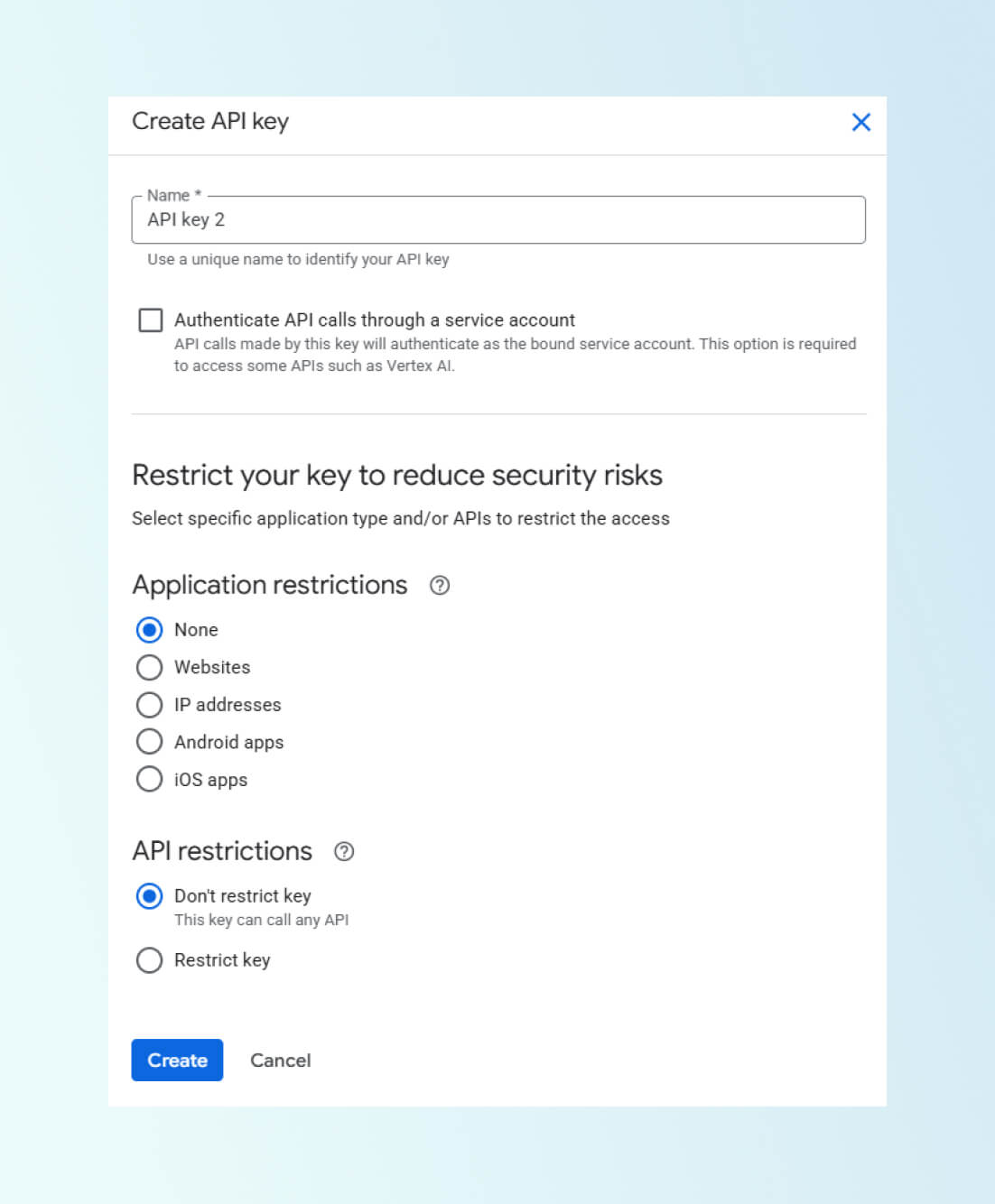The image size is (995, 1204).
Task: Click the 'This key can call any API' hint
Action: pos(261,921)
